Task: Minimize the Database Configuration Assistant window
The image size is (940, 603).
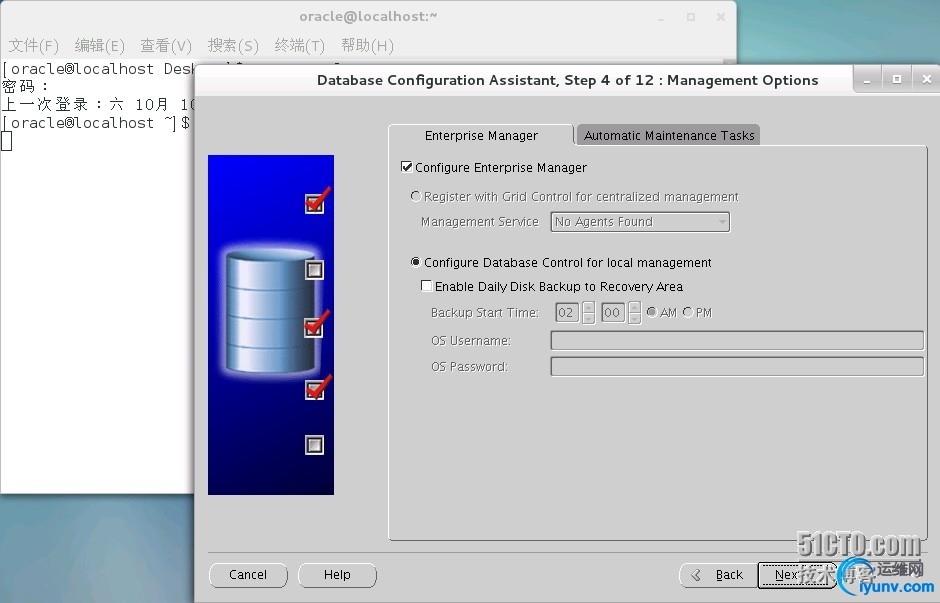Action: 867,79
